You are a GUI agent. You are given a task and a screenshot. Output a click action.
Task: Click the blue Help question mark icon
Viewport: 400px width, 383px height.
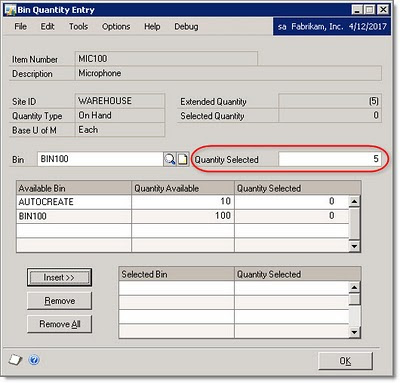(x=34, y=360)
